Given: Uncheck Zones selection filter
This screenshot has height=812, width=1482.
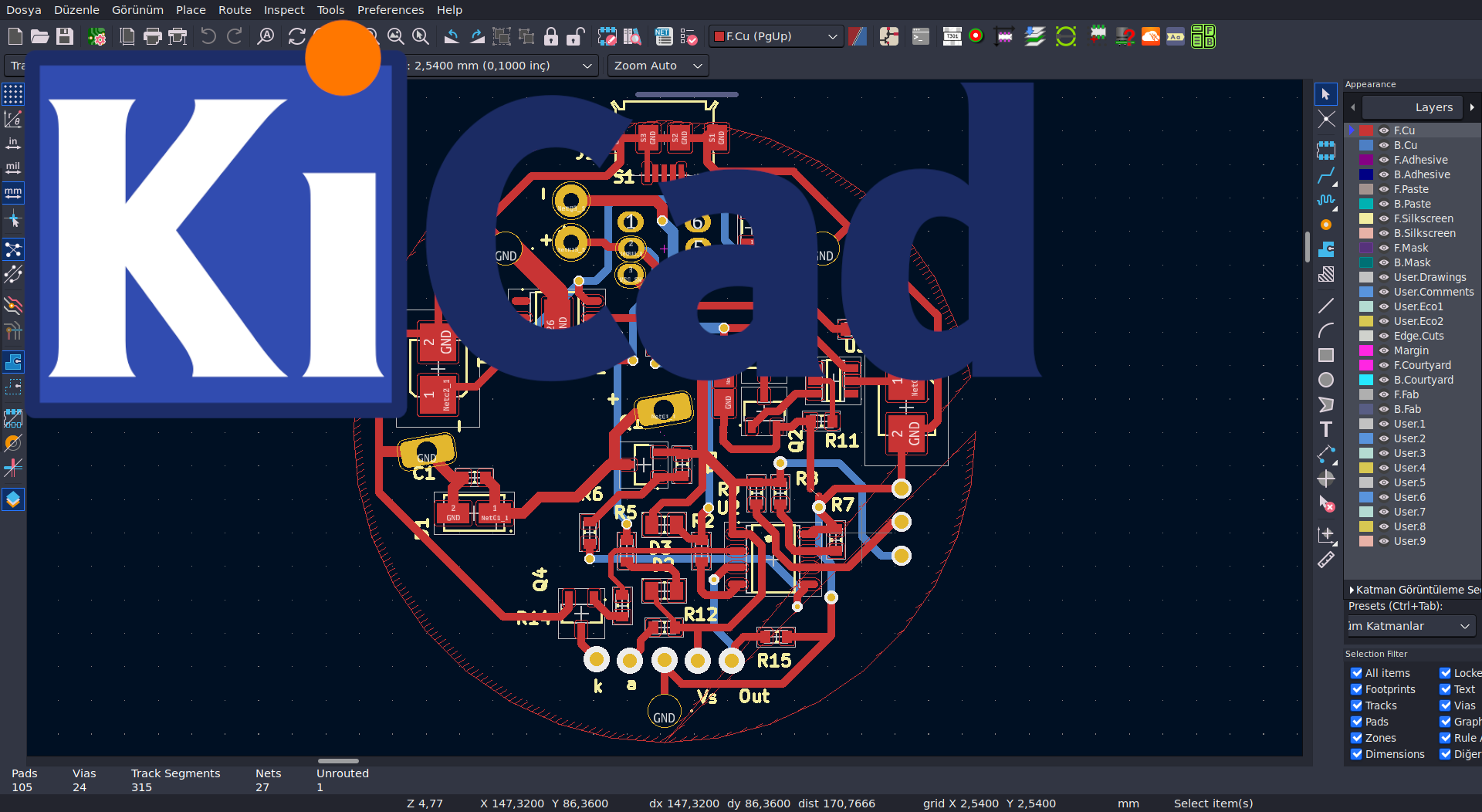Looking at the screenshot, I should click(x=1356, y=738).
